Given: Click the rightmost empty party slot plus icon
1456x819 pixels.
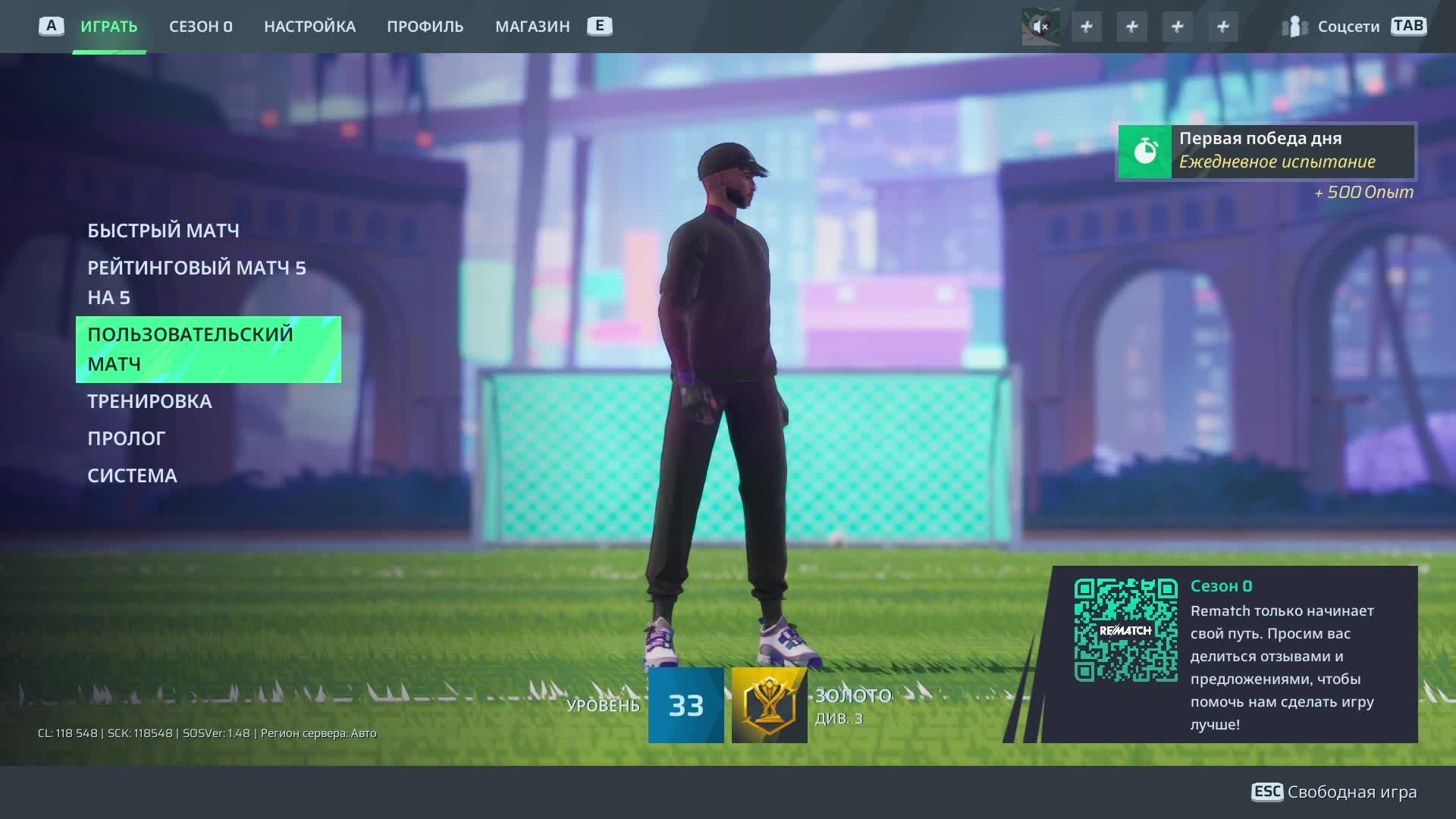Looking at the screenshot, I should click(x=1223, y=27).
